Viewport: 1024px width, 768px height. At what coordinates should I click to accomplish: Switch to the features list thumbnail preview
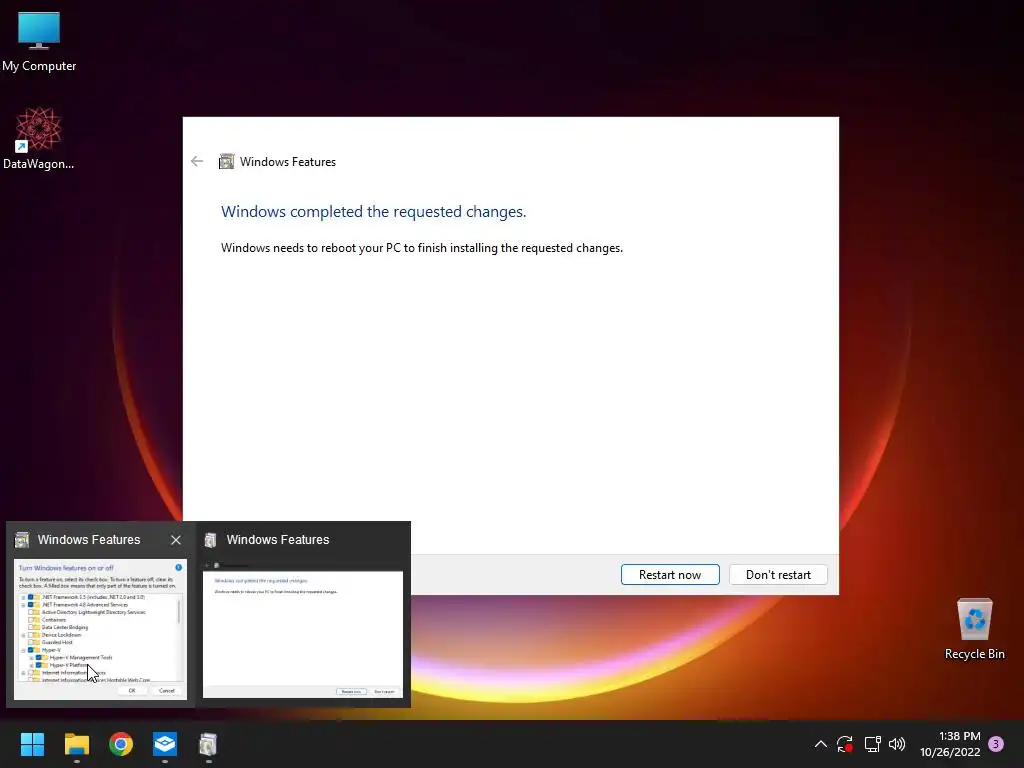point(101,629)
